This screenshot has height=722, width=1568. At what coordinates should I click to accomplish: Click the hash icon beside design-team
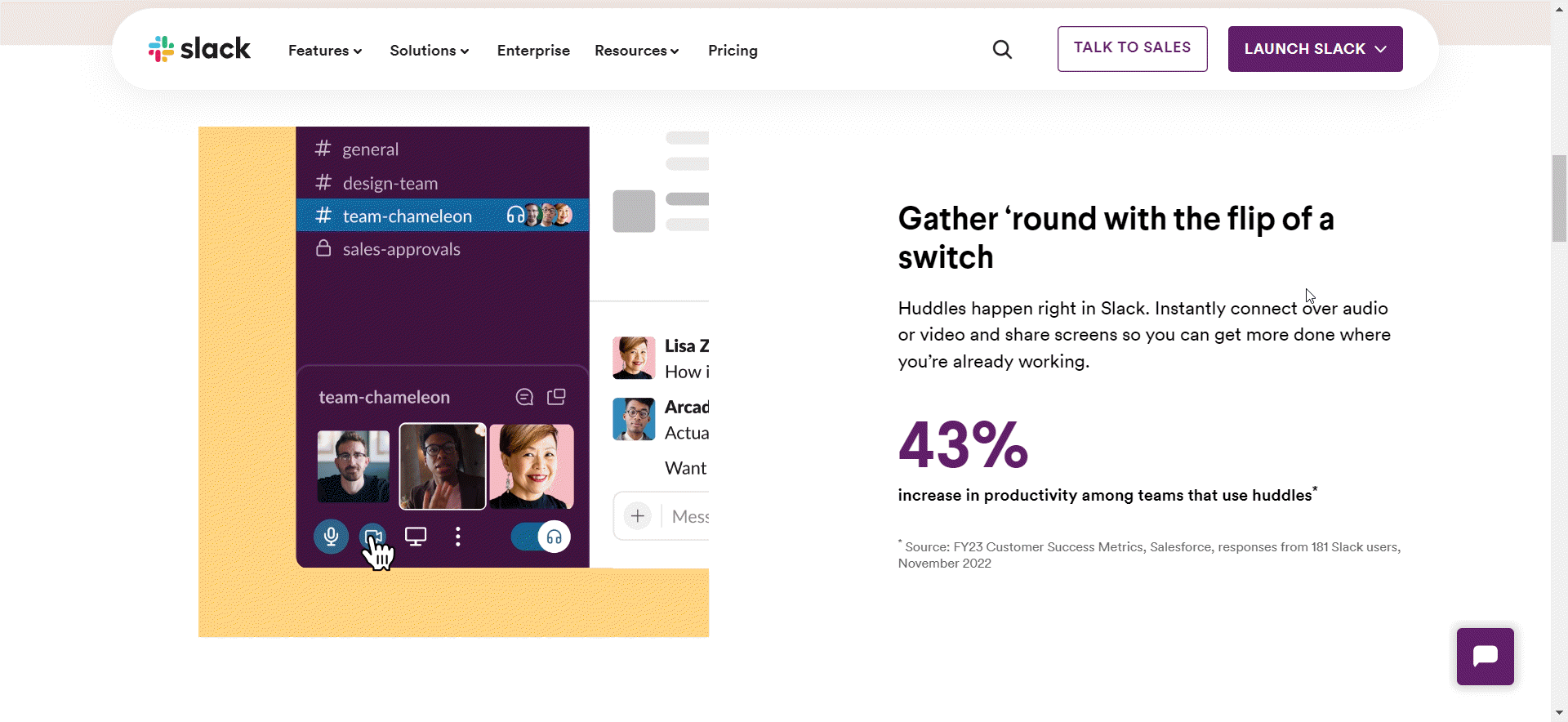[x=323, y=182]
